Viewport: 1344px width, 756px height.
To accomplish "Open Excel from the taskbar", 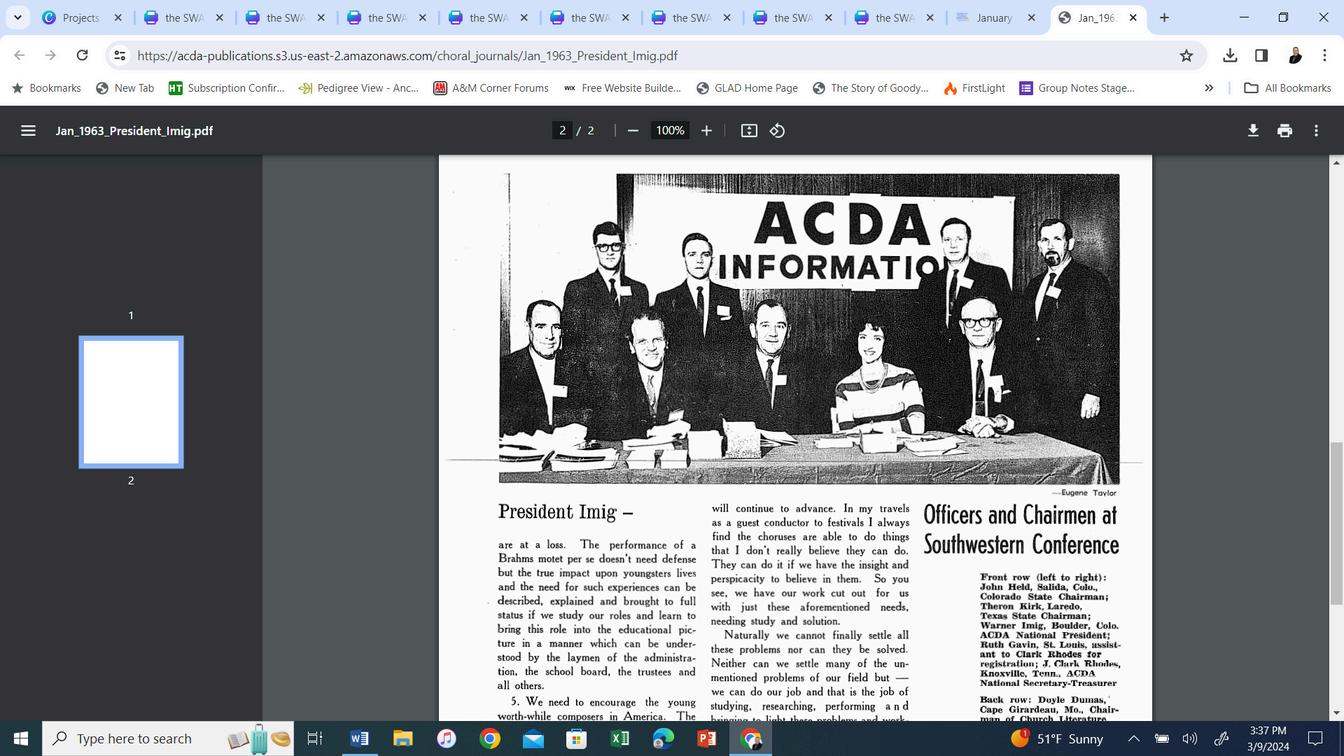I will pyautogui.click(x=620, y=739).
